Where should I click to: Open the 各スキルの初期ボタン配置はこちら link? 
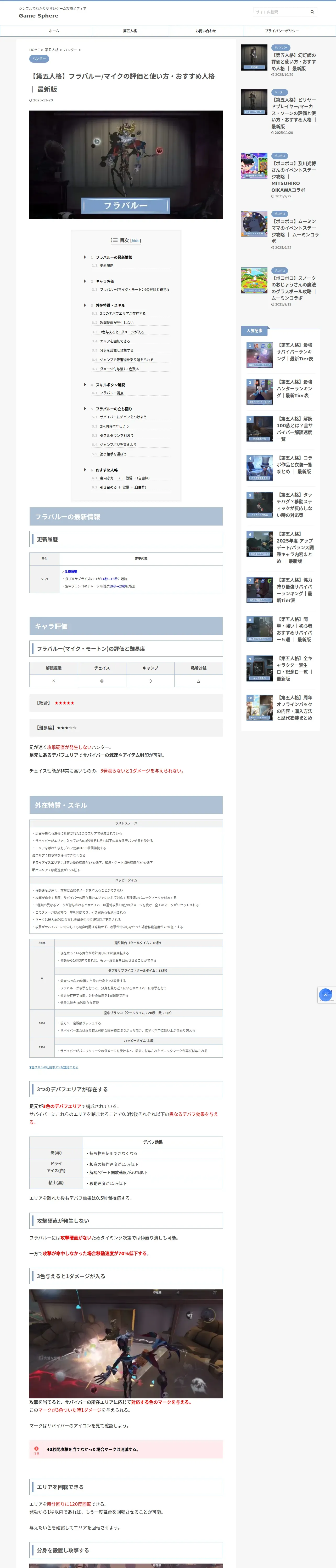pos(54,1067)
